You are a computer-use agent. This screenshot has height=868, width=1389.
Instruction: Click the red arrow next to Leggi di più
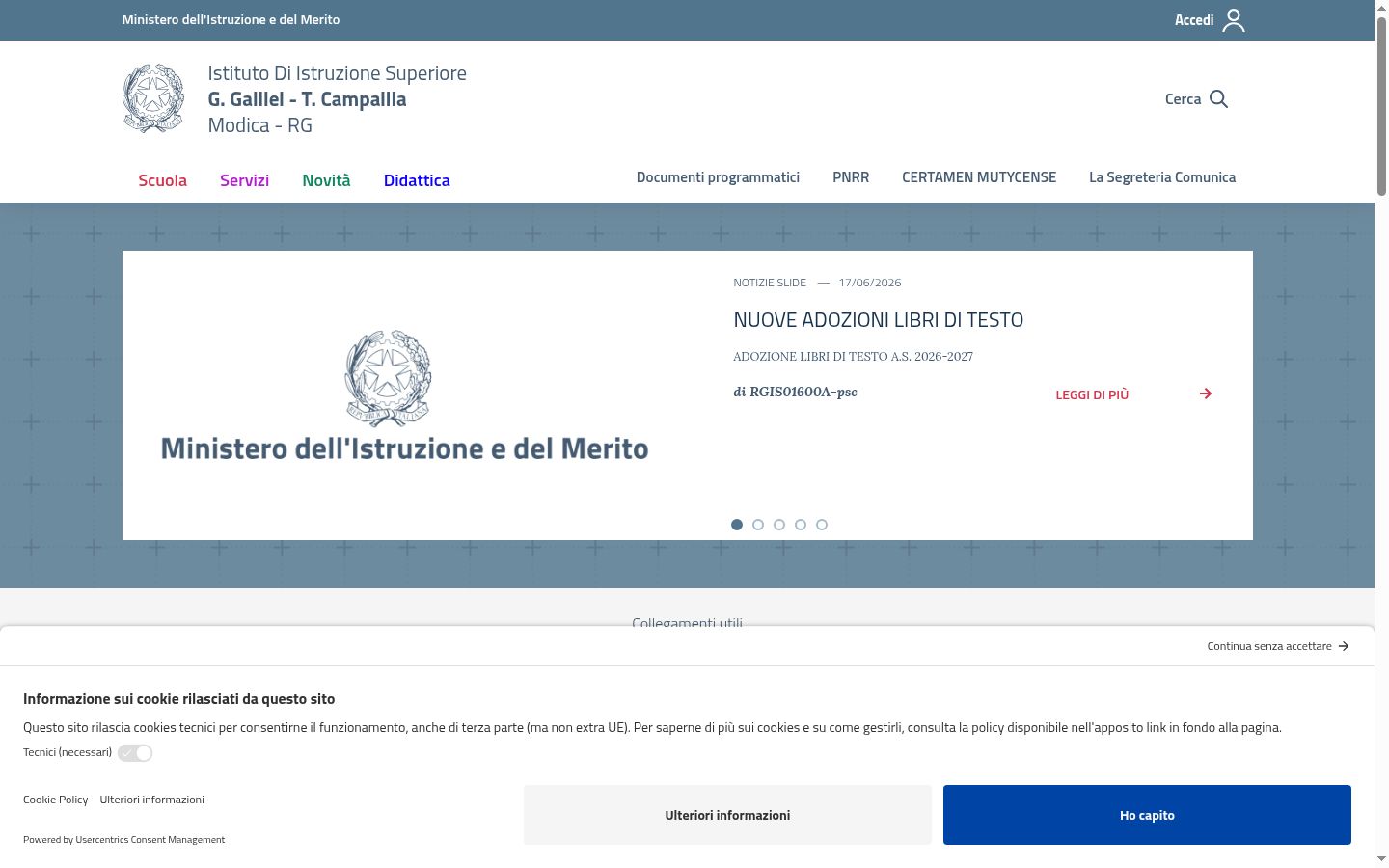point(1206,393)
